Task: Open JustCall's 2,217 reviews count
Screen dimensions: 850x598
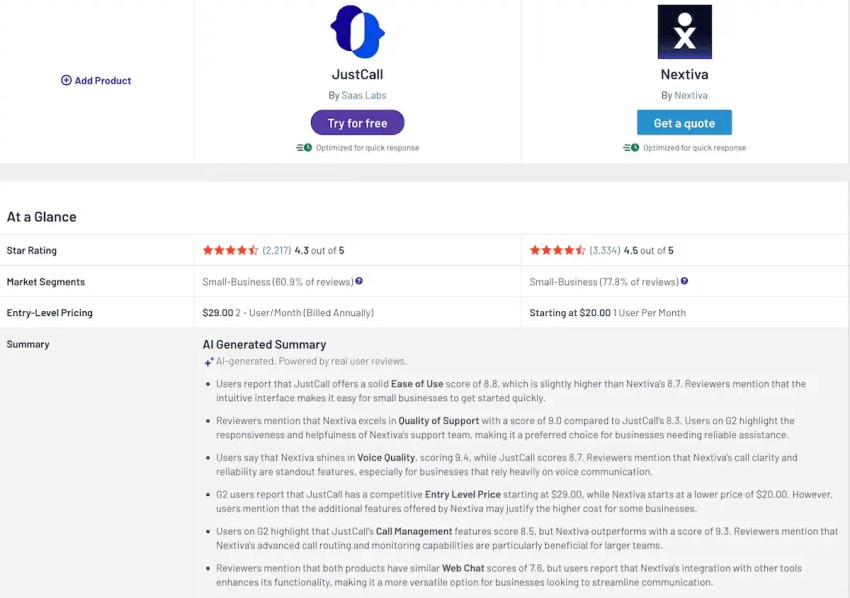Action: tap(277, 250)
